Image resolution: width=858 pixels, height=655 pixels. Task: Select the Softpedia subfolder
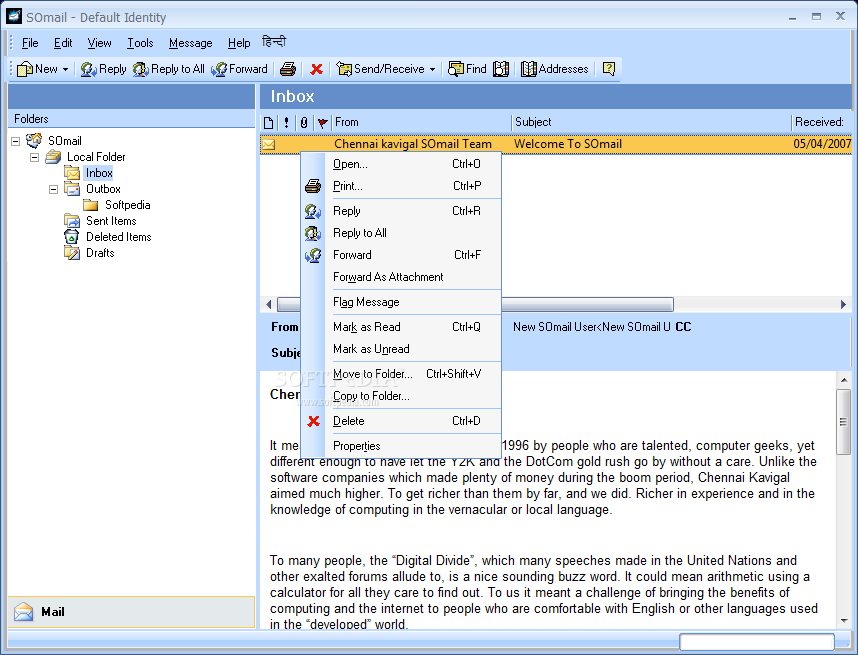pos(127,205)
